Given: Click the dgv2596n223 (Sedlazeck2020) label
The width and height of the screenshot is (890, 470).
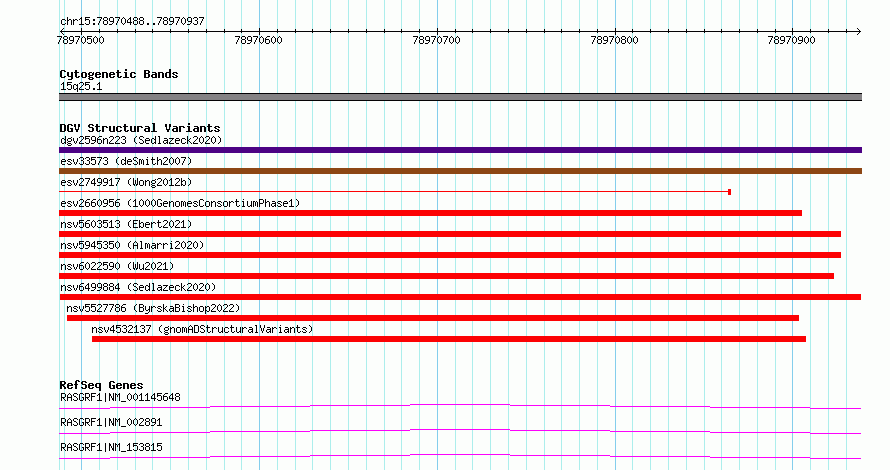Looking at the screenshot, I should tap(141, 140).
